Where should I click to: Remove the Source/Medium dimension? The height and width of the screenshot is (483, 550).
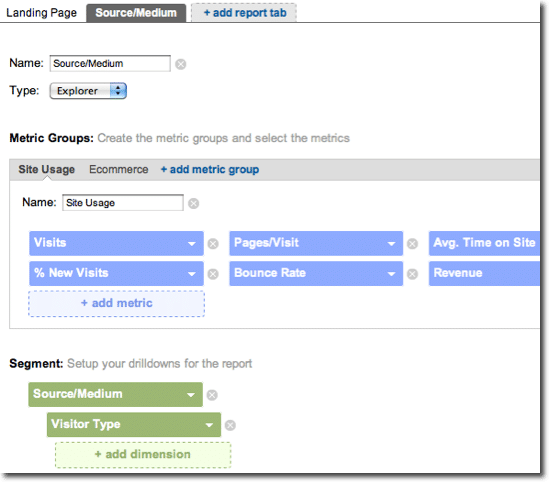coord(212,395)
